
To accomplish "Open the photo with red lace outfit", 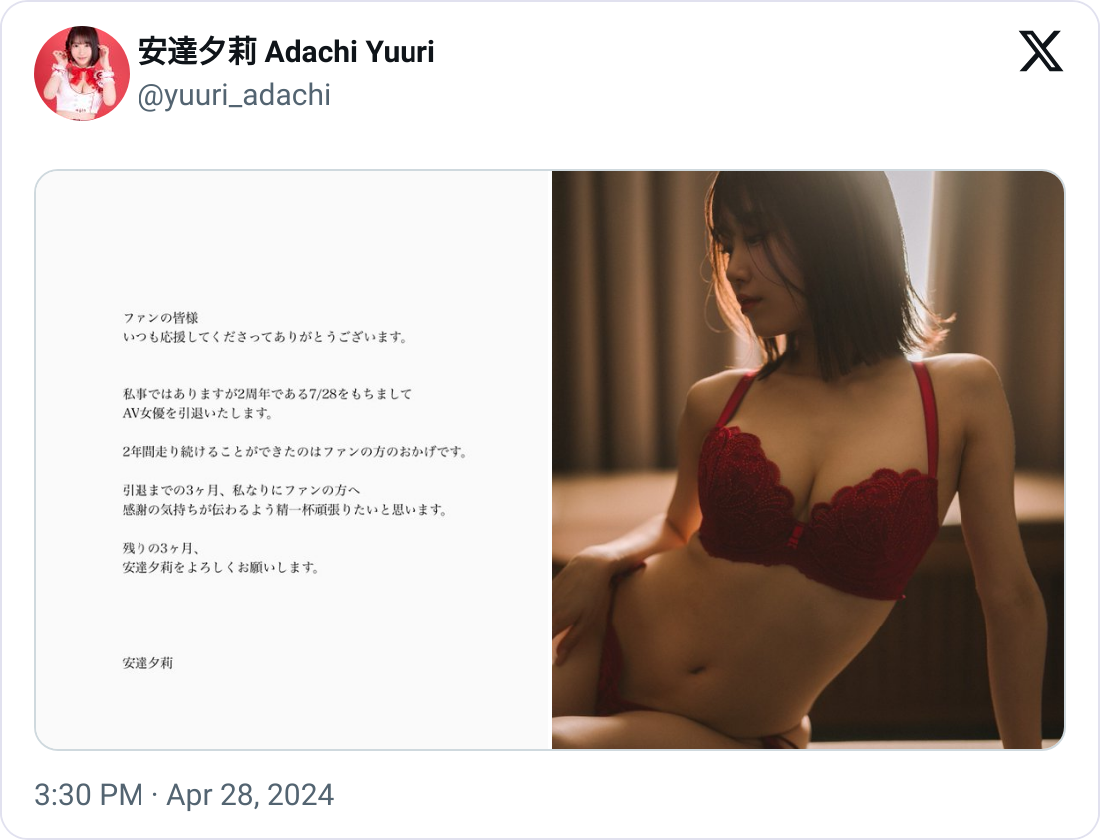I will point(808,460).
